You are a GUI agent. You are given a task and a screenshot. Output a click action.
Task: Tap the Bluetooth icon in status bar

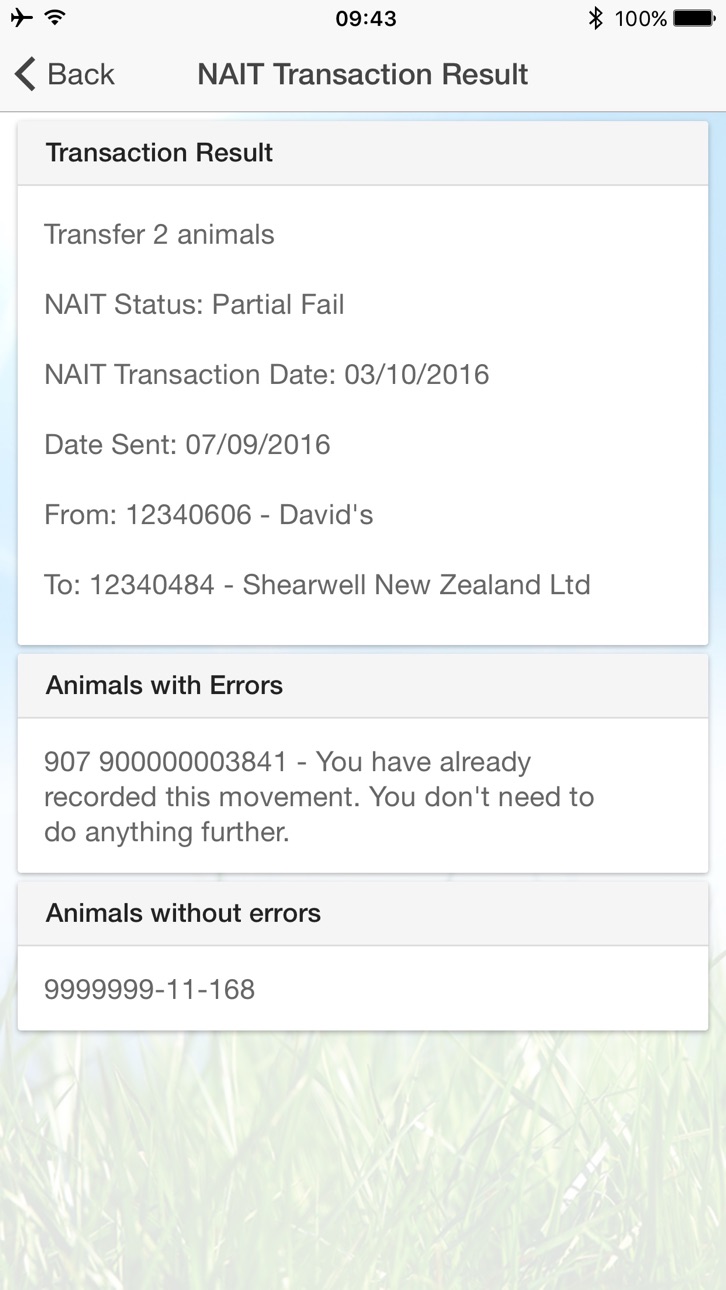595,18
